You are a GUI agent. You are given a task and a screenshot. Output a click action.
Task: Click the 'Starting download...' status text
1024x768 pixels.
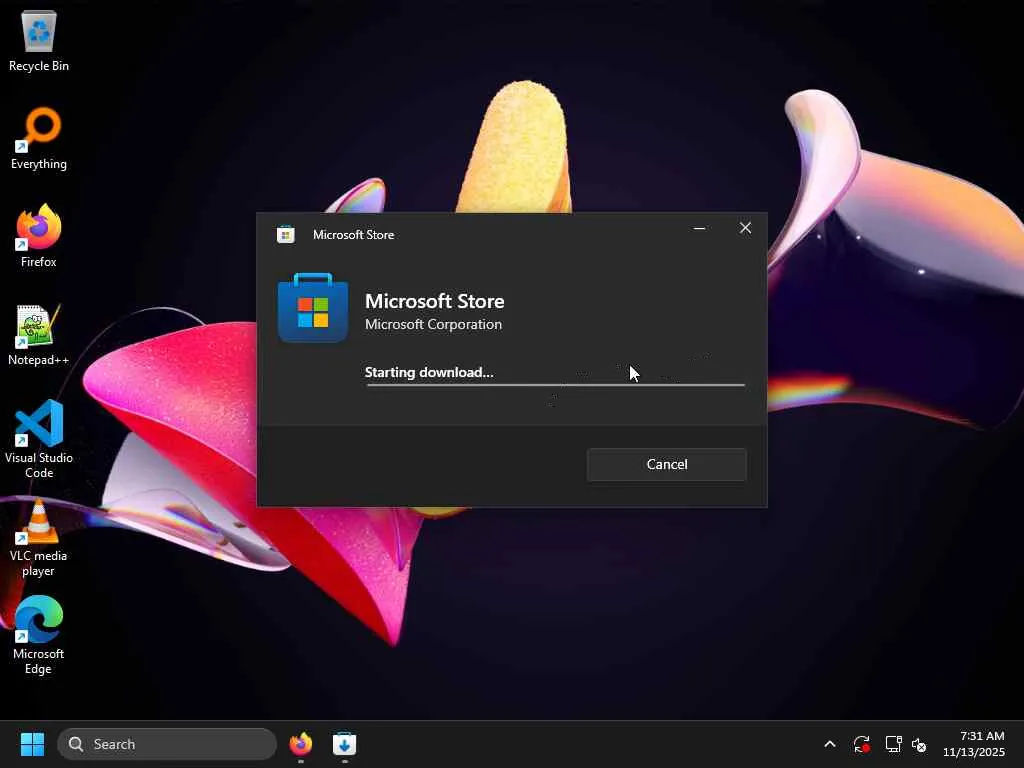(429, 372)
